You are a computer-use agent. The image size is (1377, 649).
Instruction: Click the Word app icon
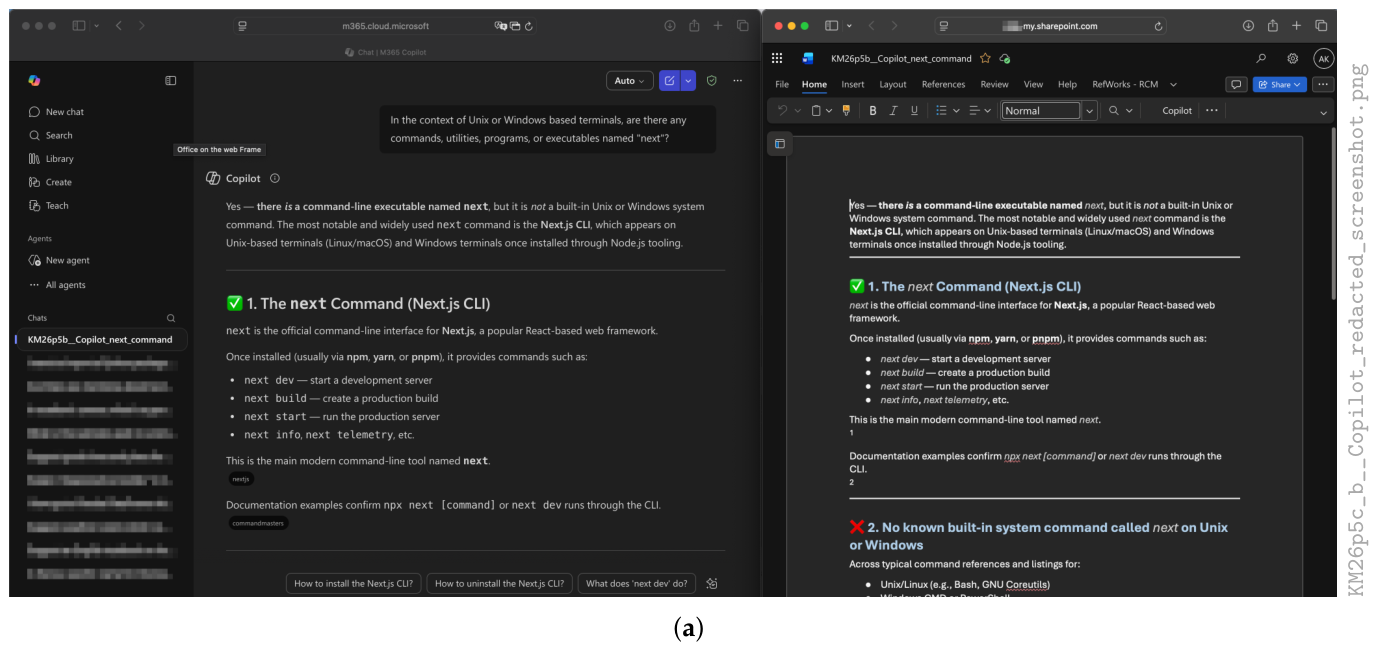pyautogui.click(x=808, y=58)
